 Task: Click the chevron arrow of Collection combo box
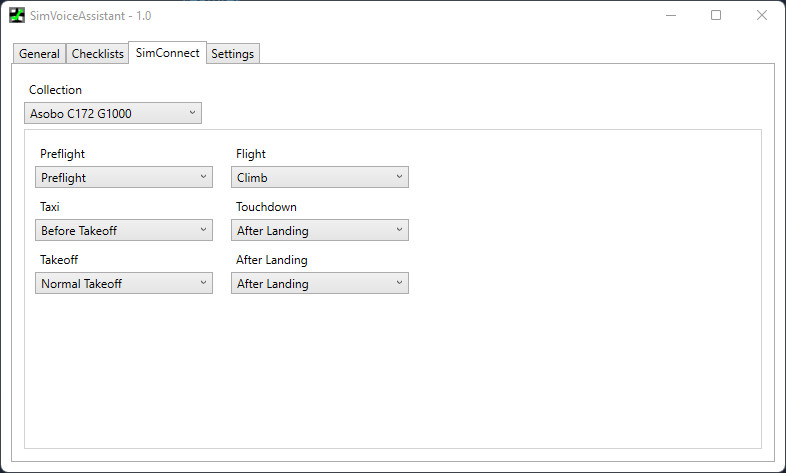coord(192,113)
